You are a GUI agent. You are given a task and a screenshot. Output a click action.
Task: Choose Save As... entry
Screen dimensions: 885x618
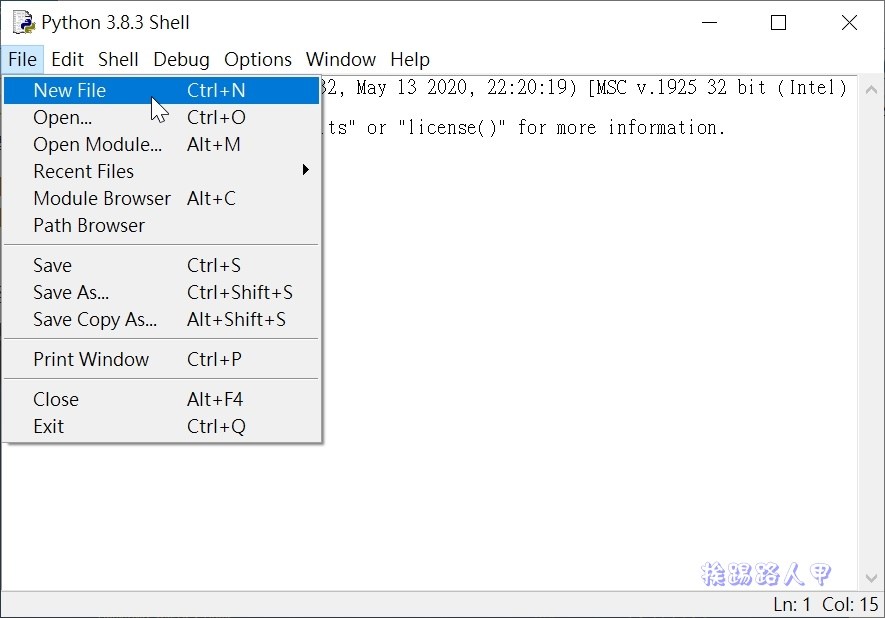tap(161, 292)
